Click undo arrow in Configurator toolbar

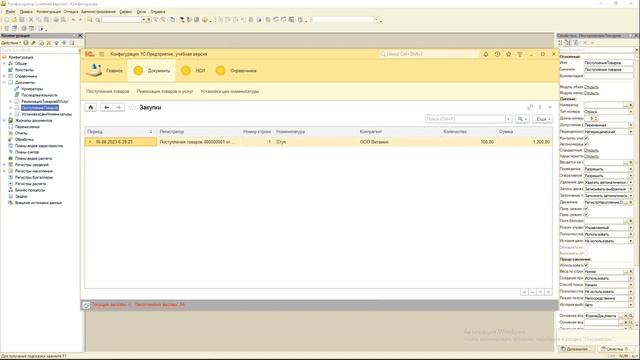click(x=73, y=20)
